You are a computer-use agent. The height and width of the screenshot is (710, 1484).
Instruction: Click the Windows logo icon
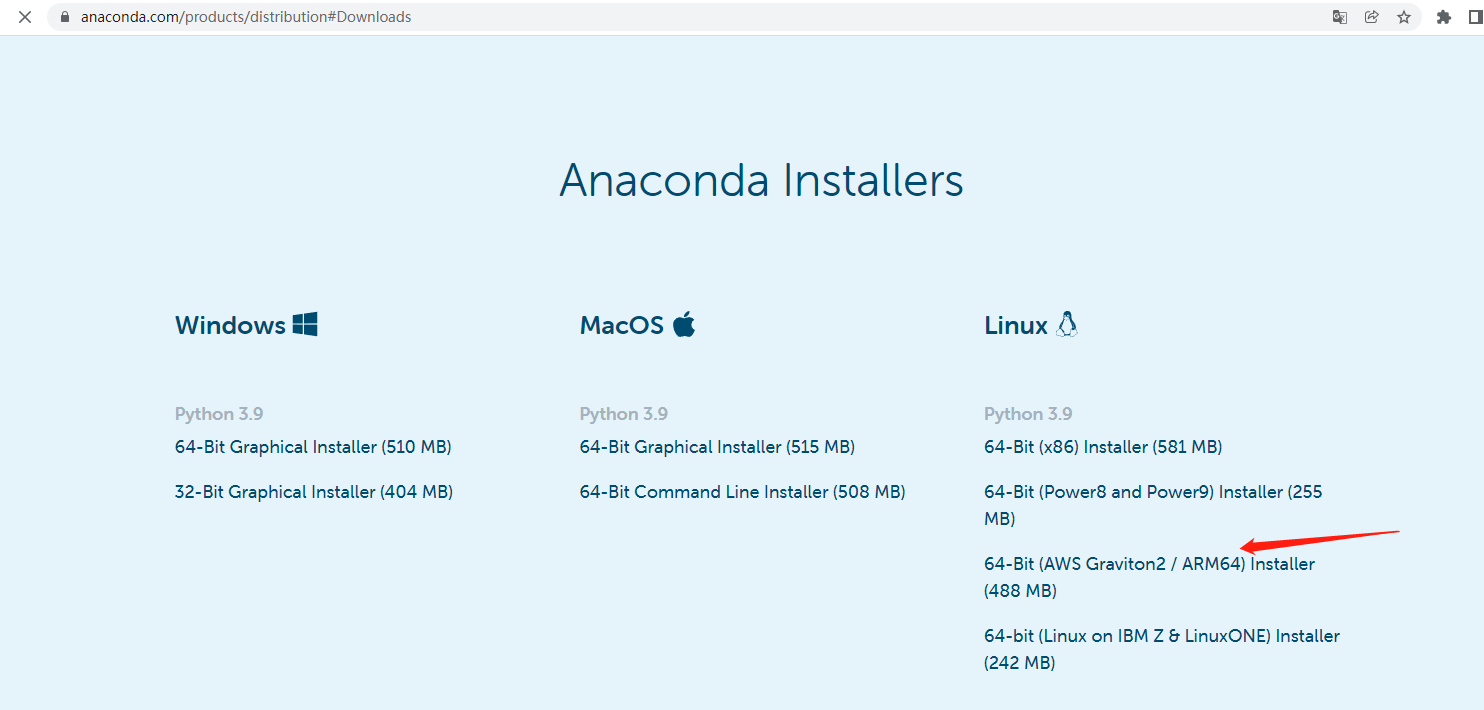305,324
